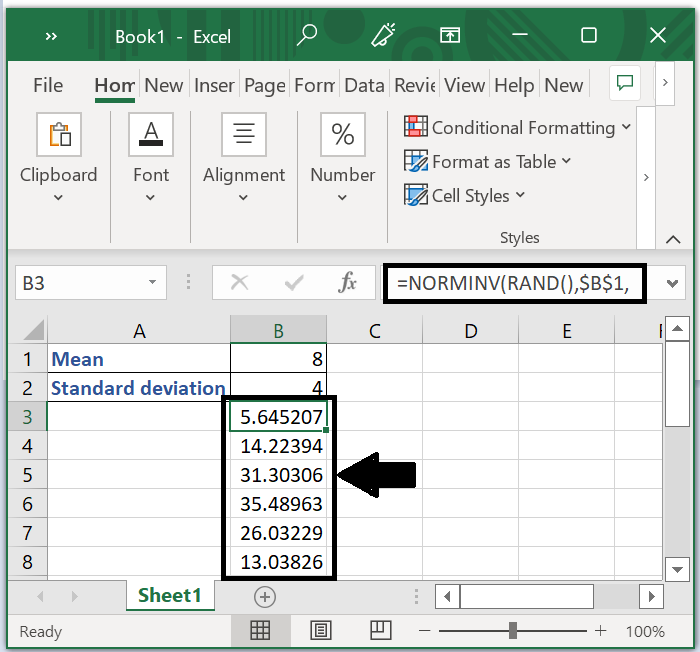Click the Ribbon Display Options button
This screenshot has height=652, width=700.
point(450,36)
